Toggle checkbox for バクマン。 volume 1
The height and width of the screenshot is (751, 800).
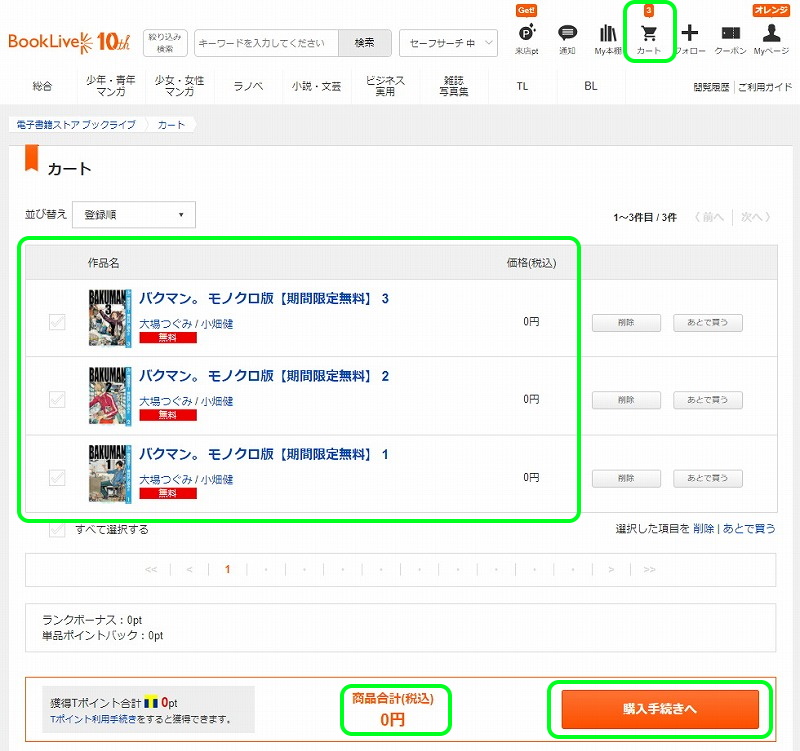[x=57, y=478]
